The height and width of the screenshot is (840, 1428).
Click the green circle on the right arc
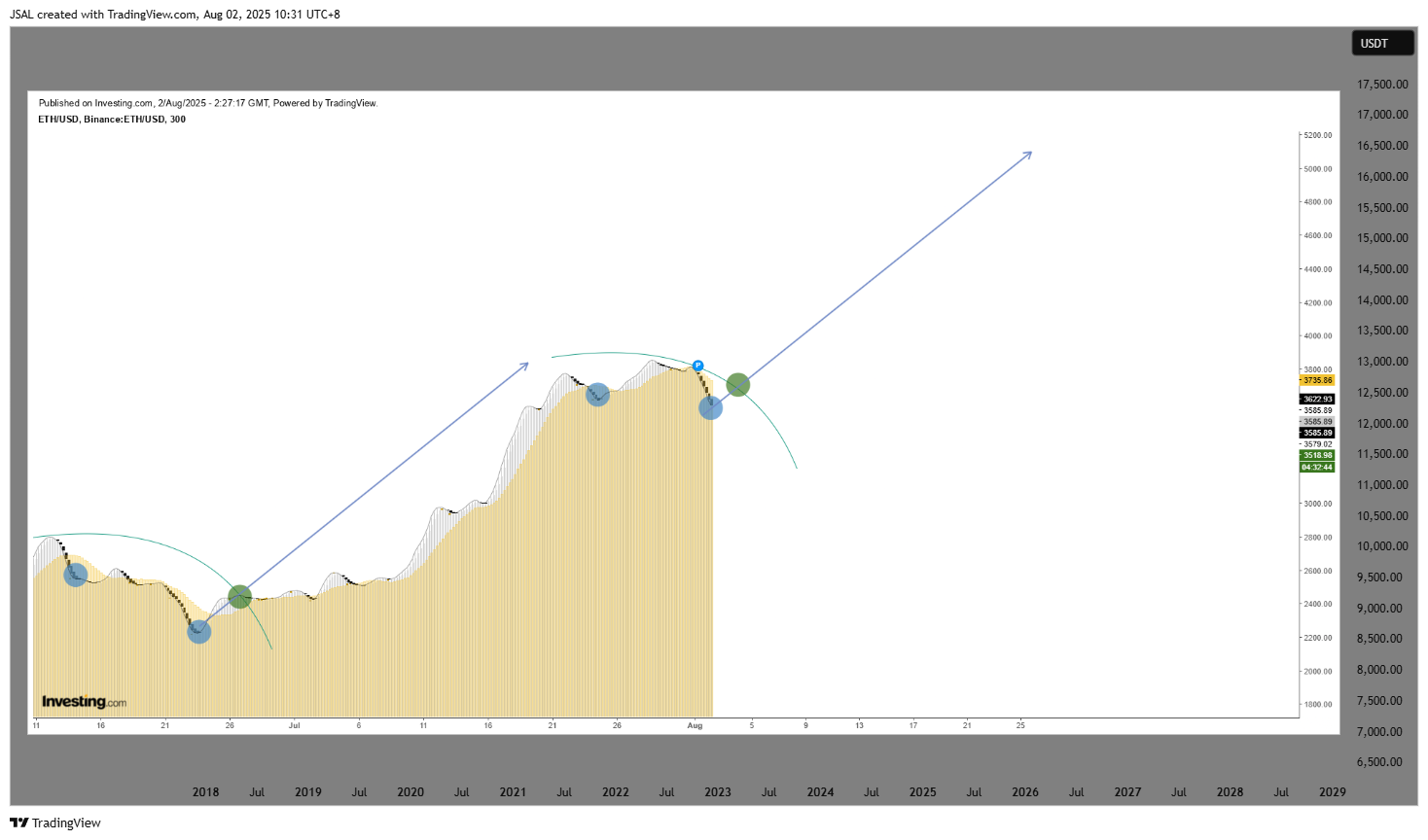tap(738, 385)
